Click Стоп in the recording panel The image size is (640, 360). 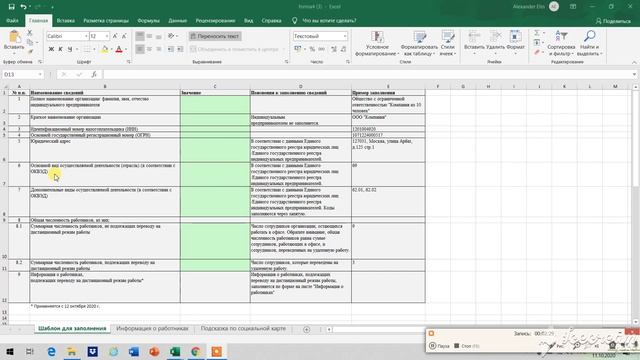pyautogui.click(x=467, y=346)
